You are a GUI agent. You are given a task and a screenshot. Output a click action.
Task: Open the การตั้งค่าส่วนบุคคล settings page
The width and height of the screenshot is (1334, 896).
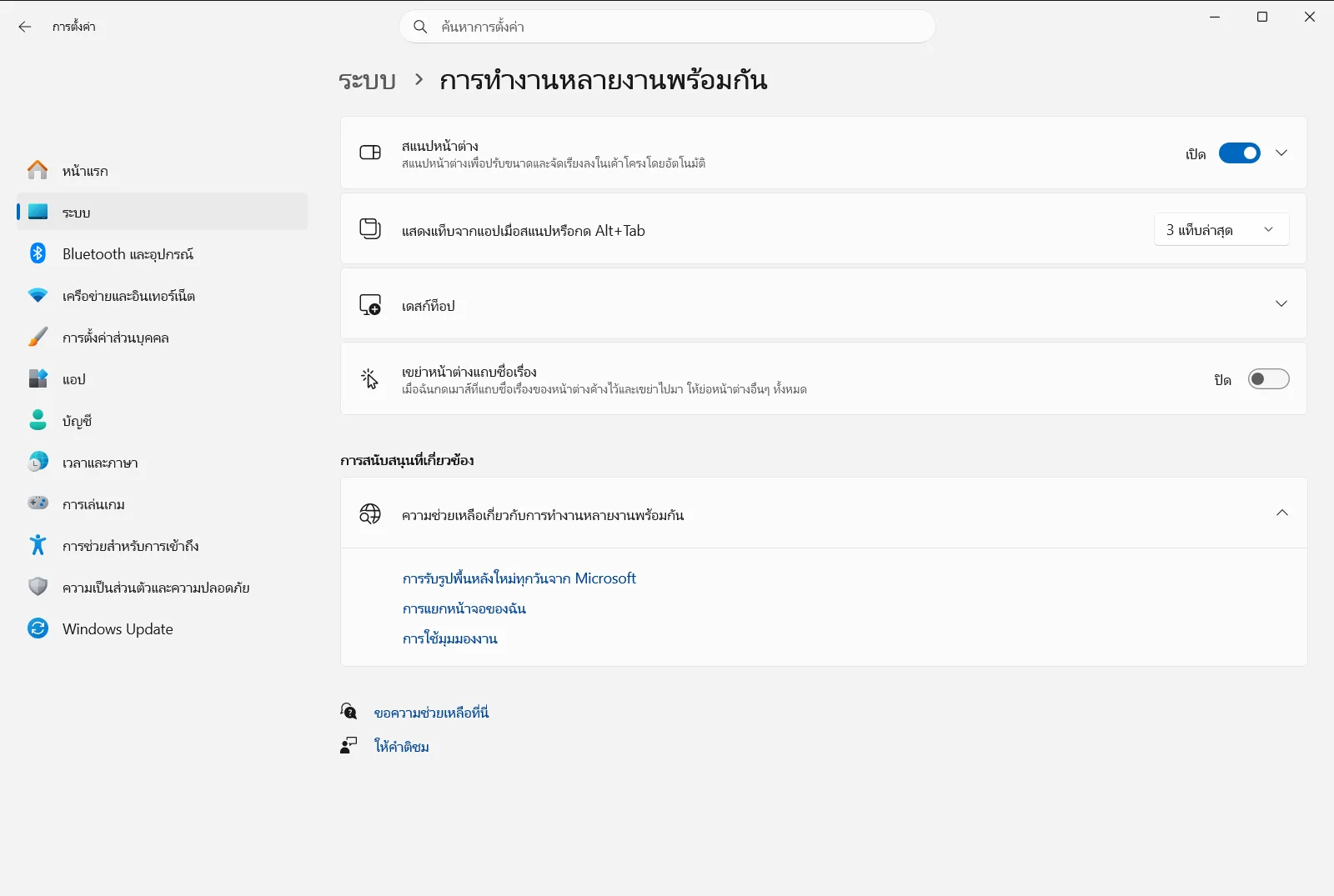tap(163, 337)
